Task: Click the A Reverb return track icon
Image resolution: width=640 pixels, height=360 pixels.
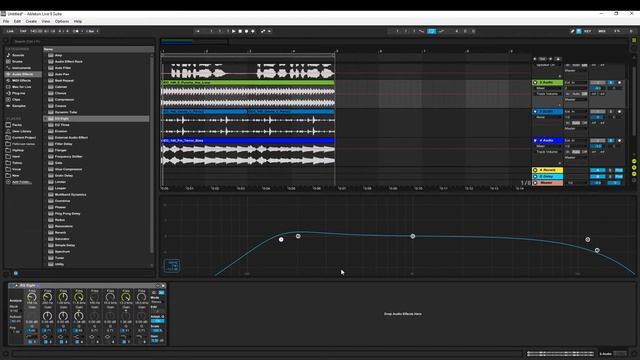Action: point(535,170)
